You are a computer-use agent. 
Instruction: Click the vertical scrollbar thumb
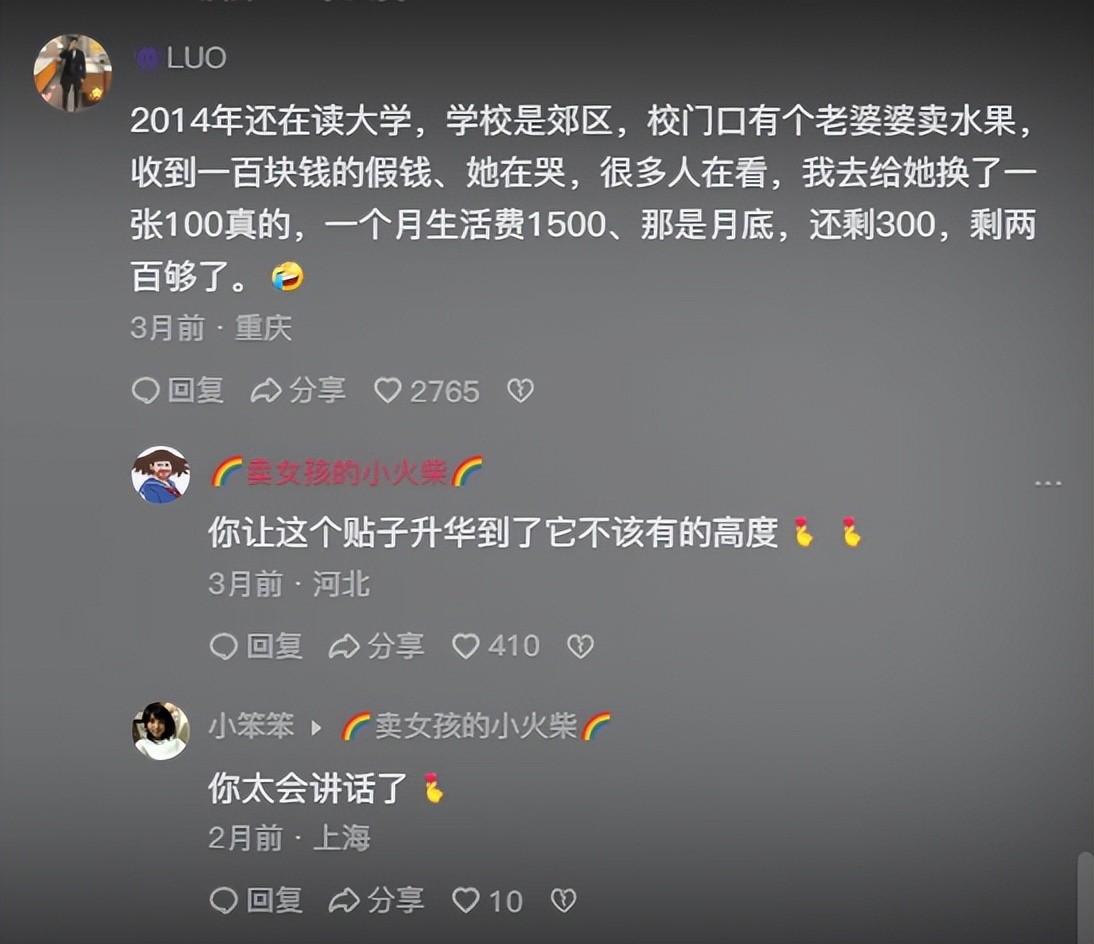click(x=1085, y=897)
